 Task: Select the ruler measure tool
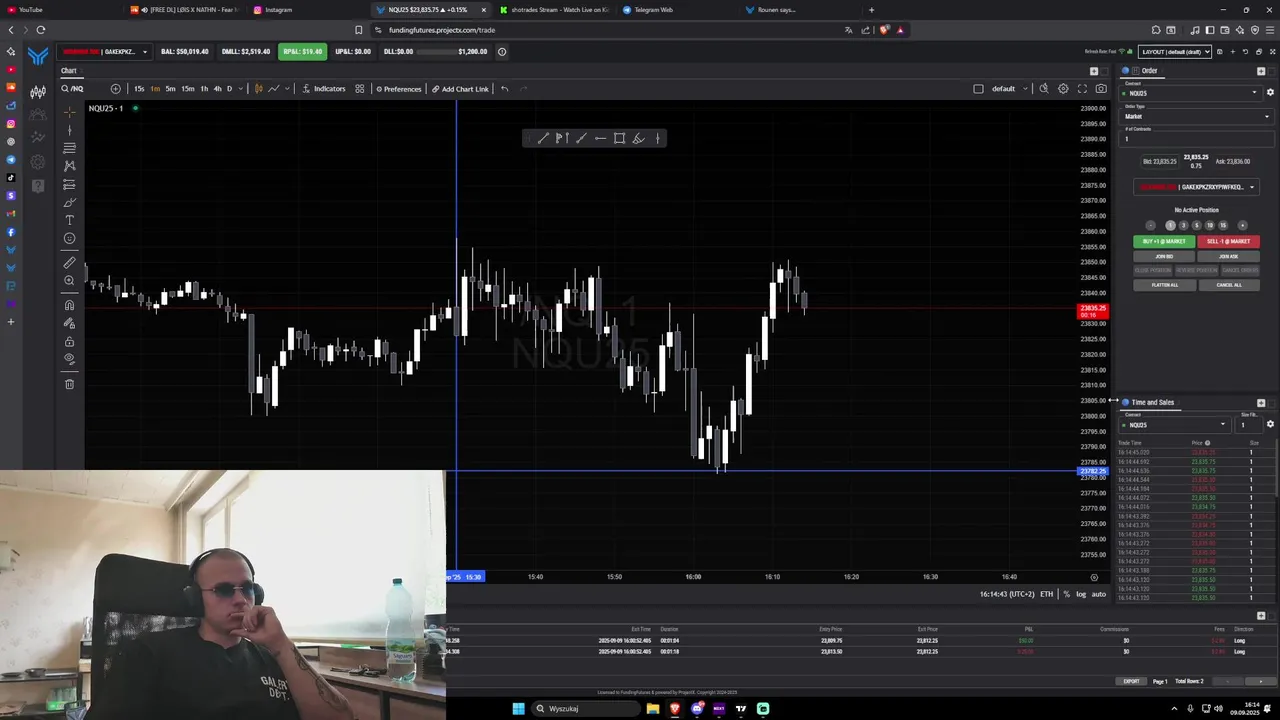coord(69,263)
